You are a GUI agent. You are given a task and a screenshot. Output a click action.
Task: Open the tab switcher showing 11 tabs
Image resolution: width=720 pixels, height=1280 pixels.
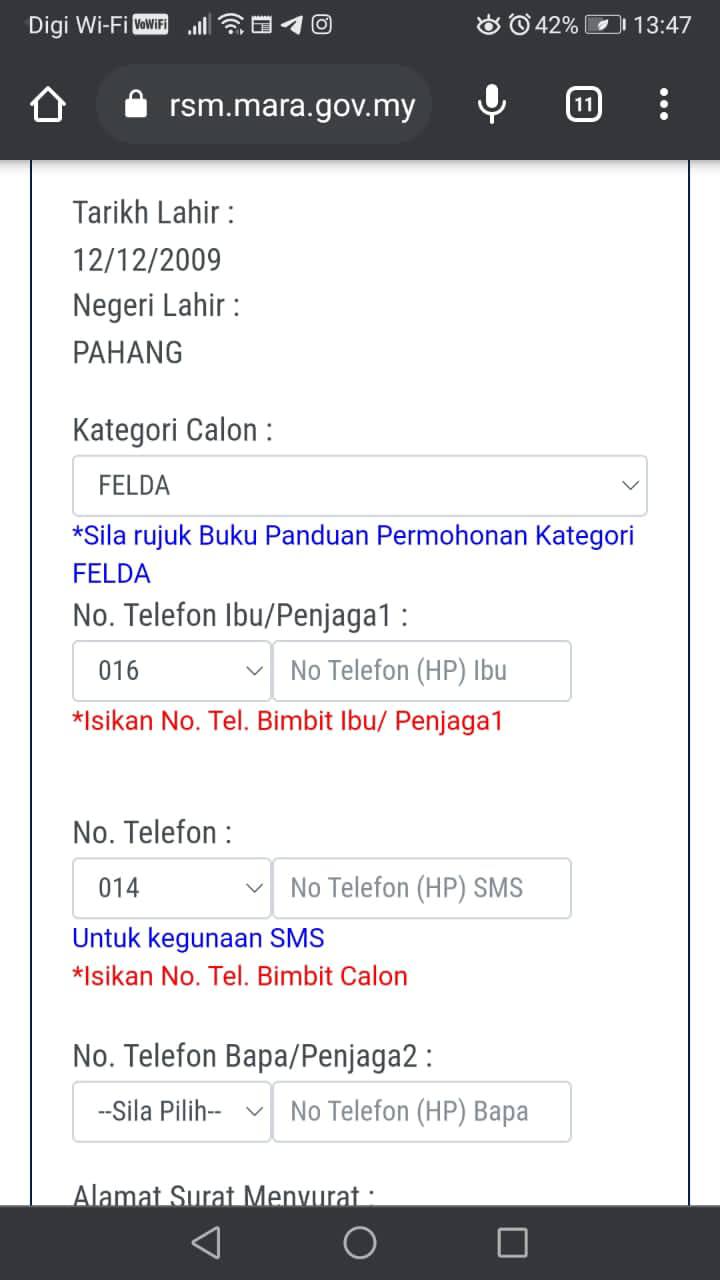(x=584, y=105)
